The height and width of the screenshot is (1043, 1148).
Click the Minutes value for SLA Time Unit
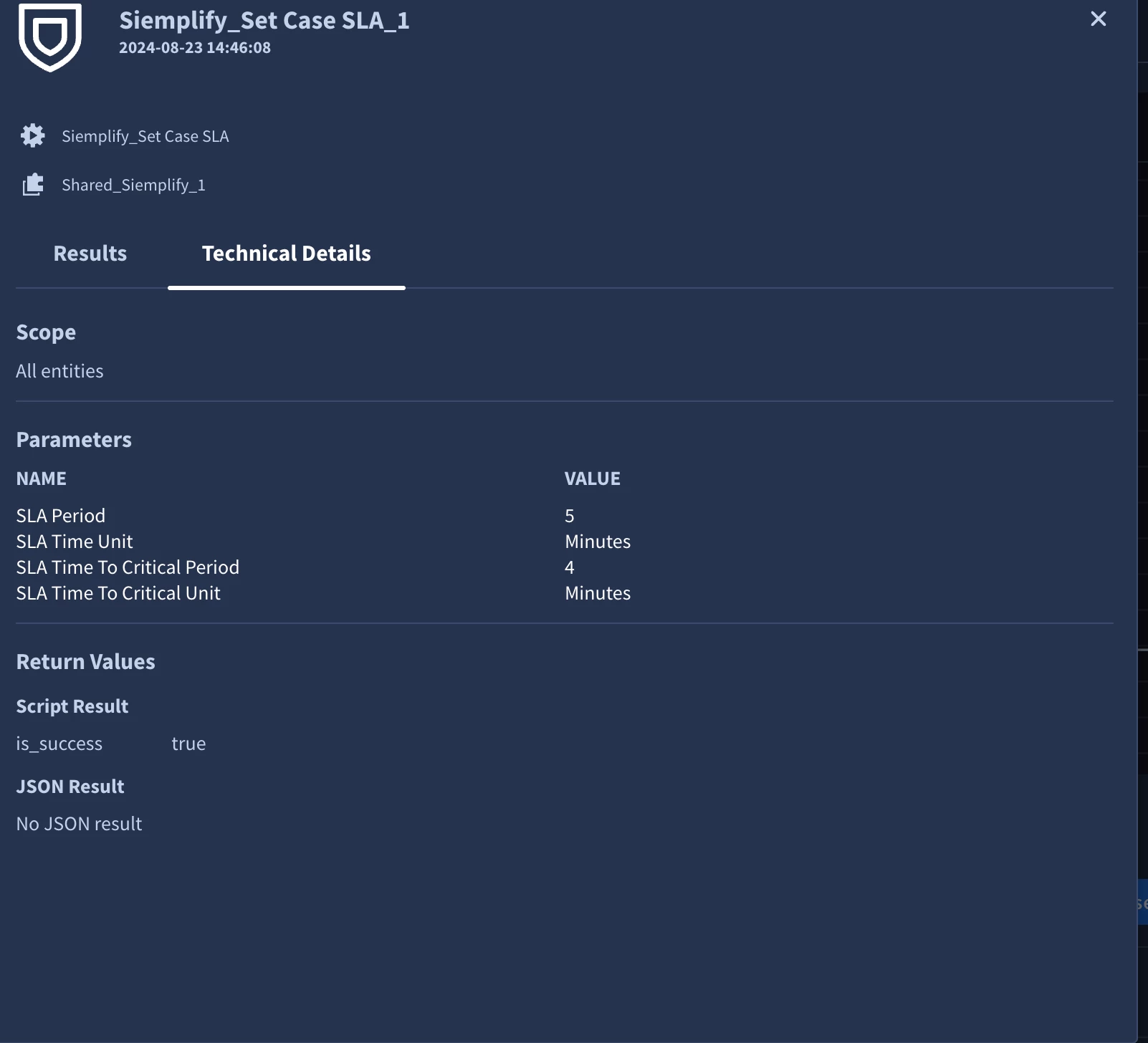(598, 542)
